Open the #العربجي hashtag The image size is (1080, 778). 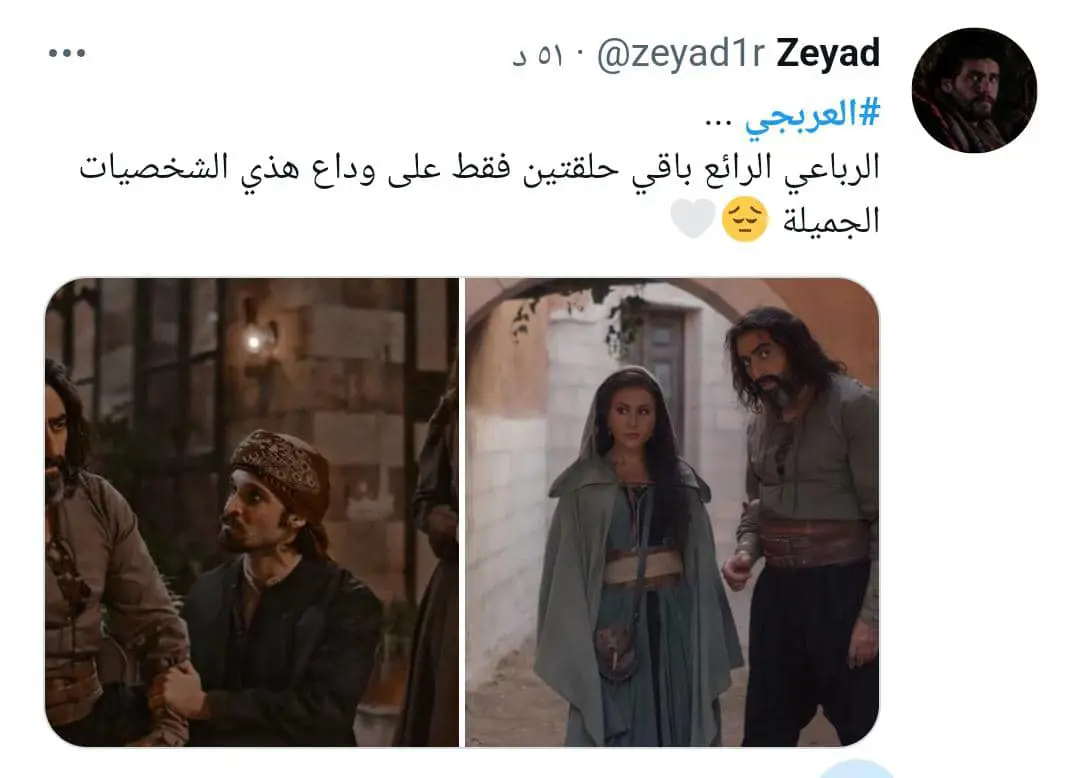[812, 114]
